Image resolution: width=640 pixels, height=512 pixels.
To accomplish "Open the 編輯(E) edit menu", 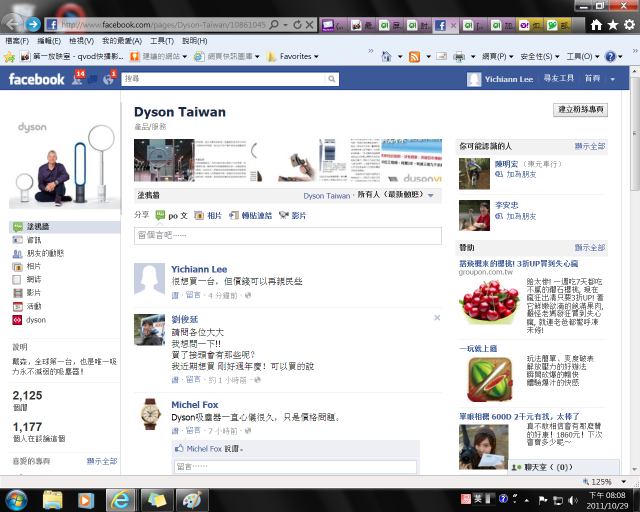I will [x=49, y=41].
